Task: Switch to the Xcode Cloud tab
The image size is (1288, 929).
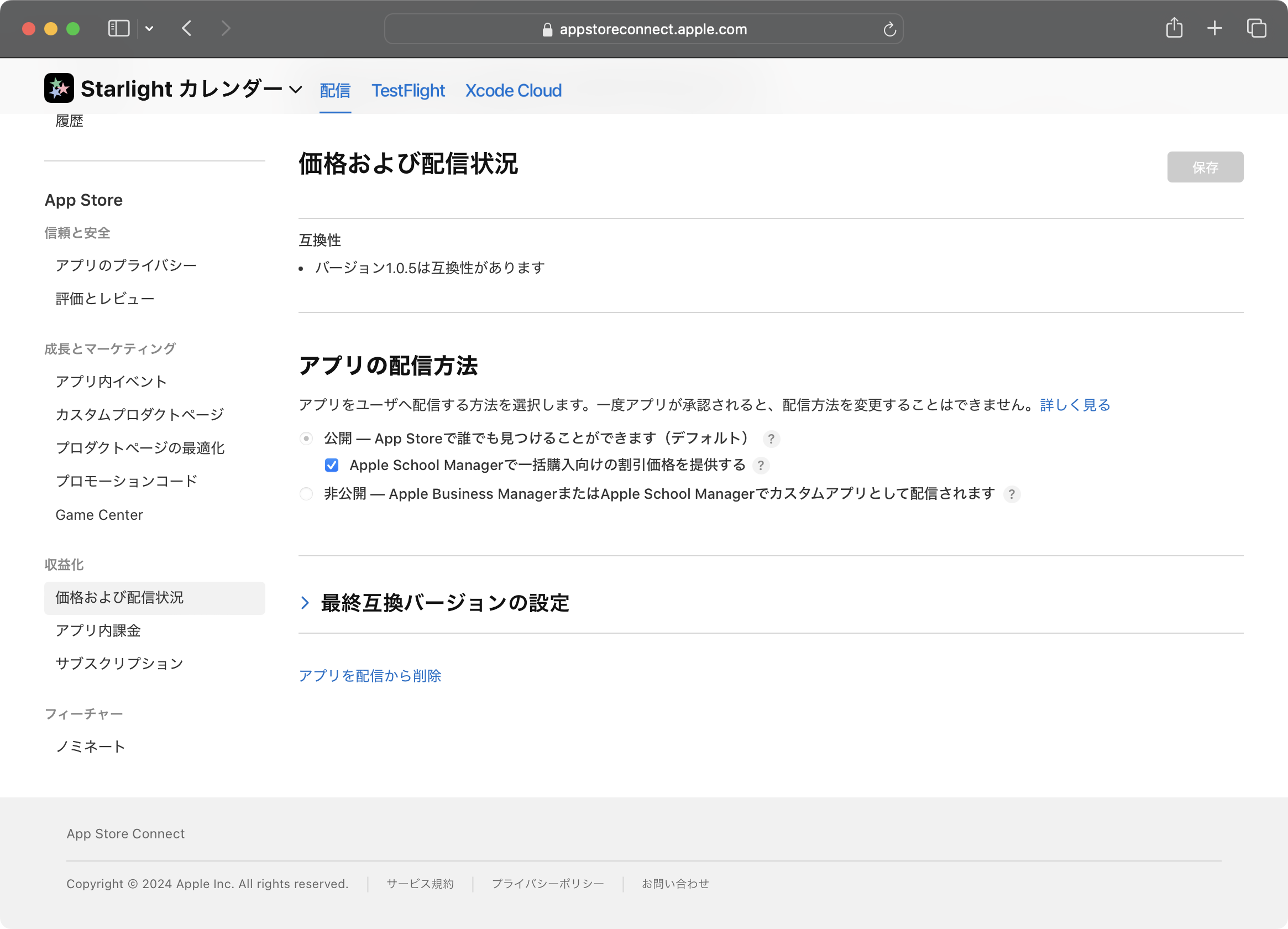Action: (513, 90)
